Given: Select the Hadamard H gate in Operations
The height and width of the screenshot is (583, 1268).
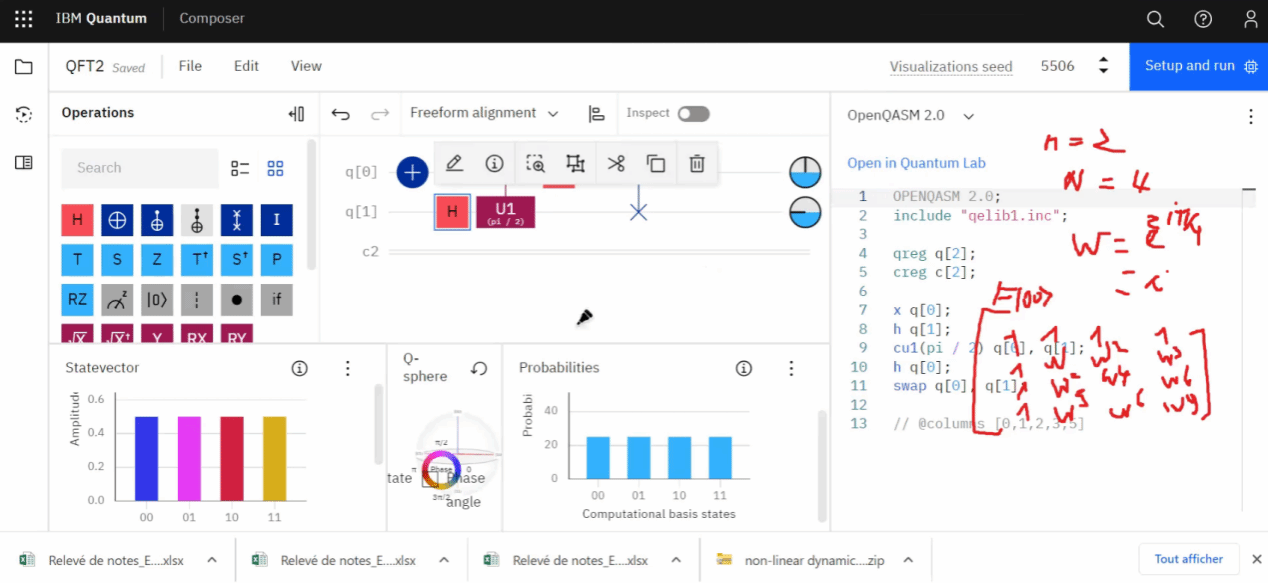Looking at the screenshot, I should (77, 220).
